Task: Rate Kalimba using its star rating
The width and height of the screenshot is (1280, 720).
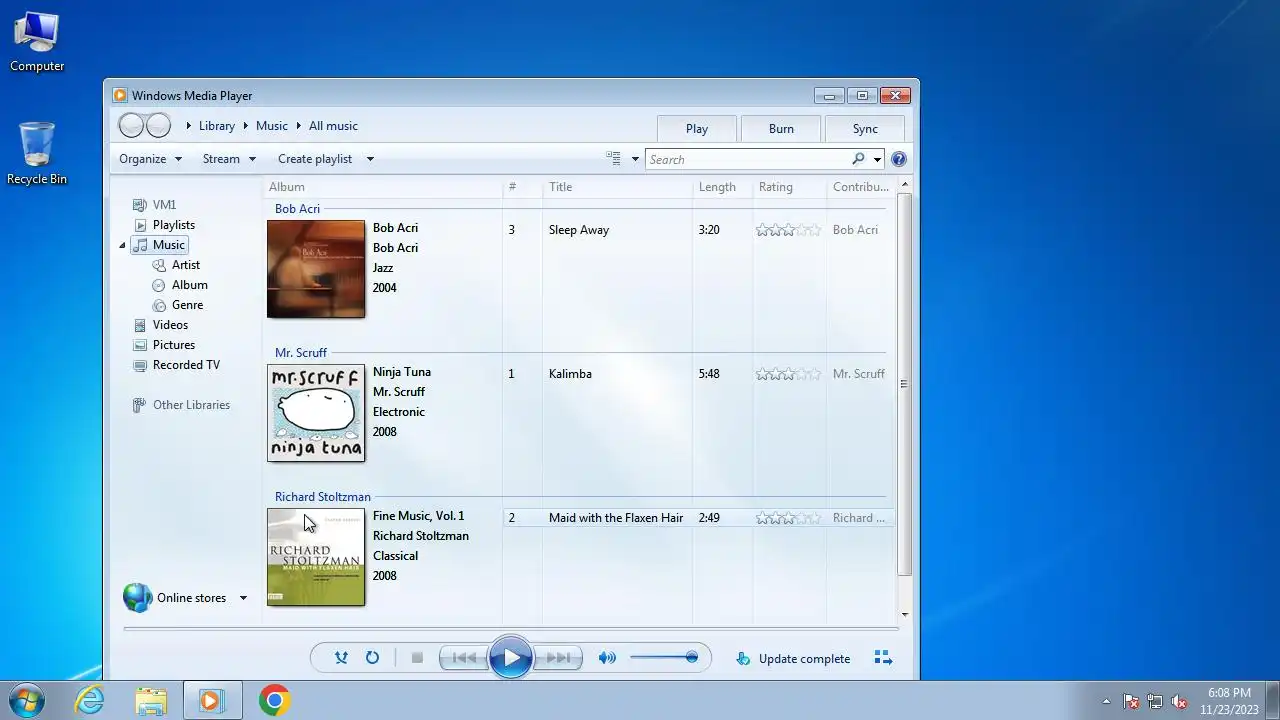Action: 788,374
